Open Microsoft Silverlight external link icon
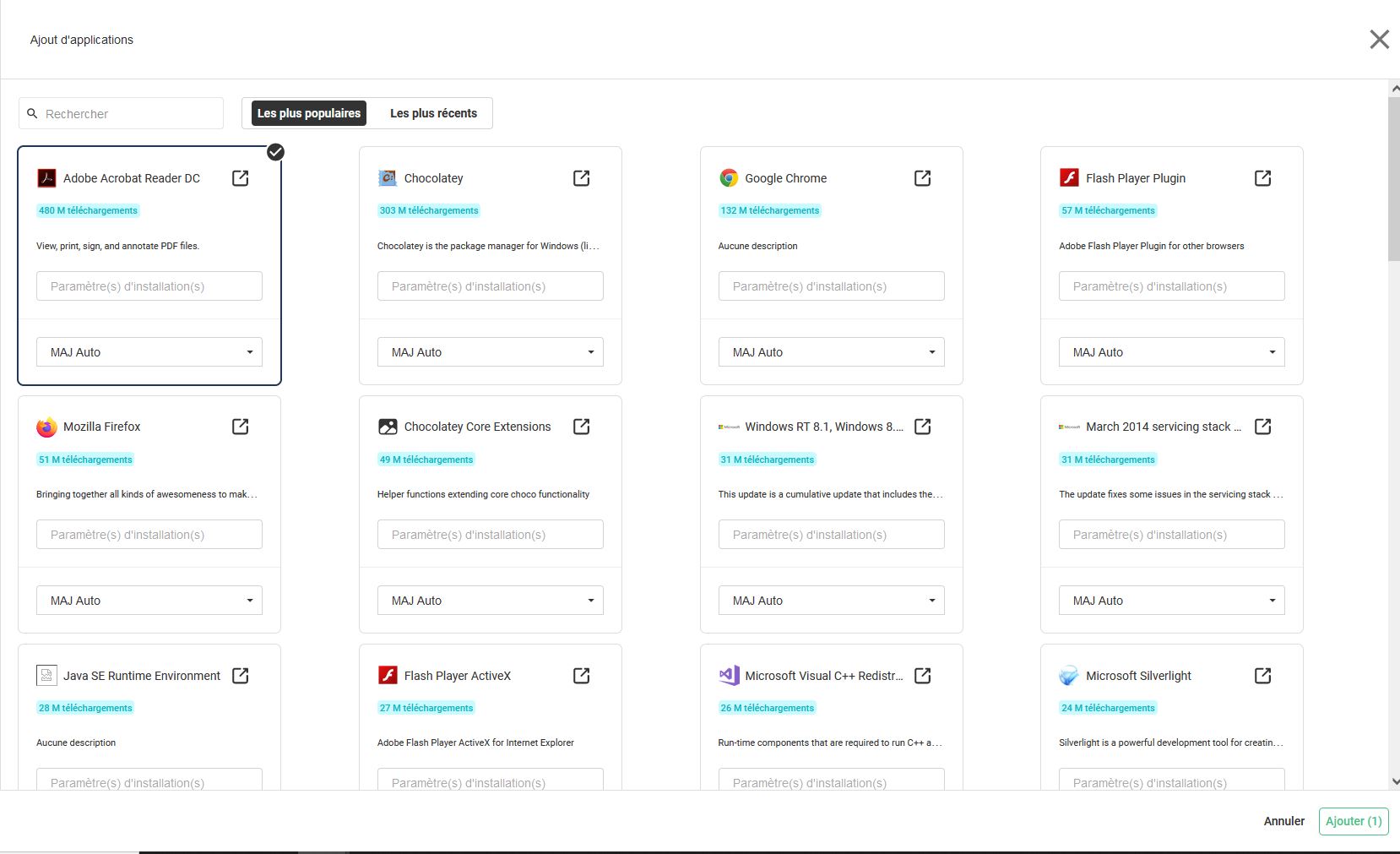Viewport: 1400px width, 854px height. click(x=1262, y=676)
